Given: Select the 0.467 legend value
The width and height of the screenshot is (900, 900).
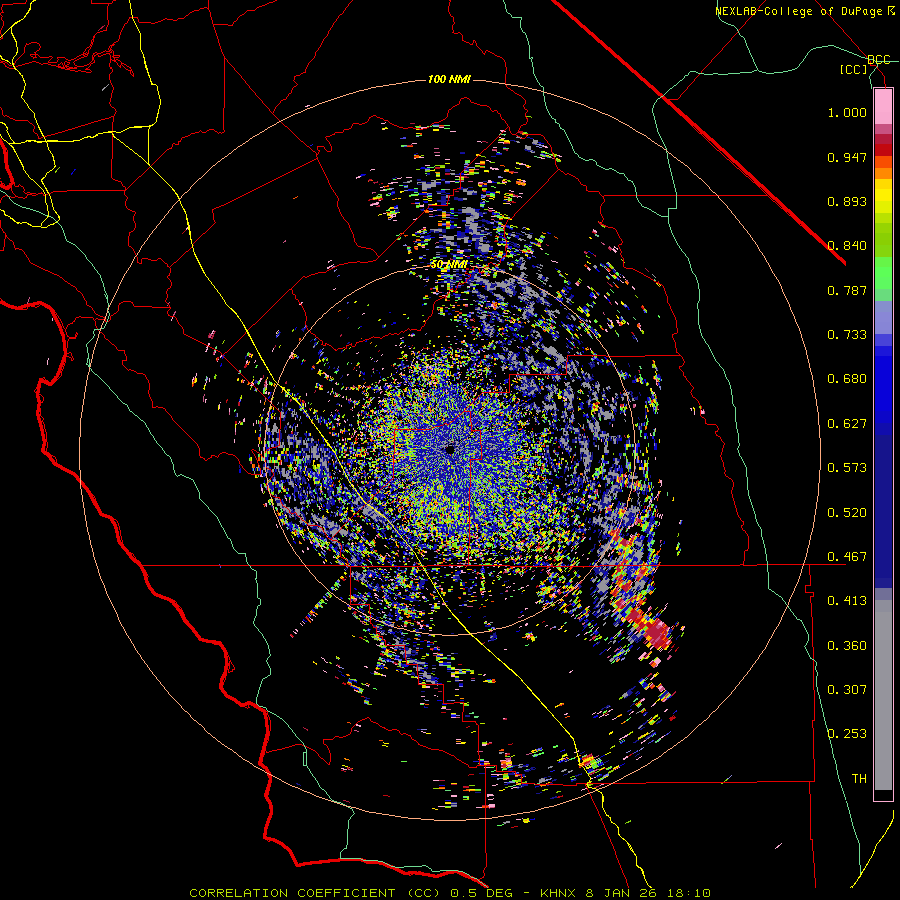Looking at the screenshot, I should click(847, 557).
